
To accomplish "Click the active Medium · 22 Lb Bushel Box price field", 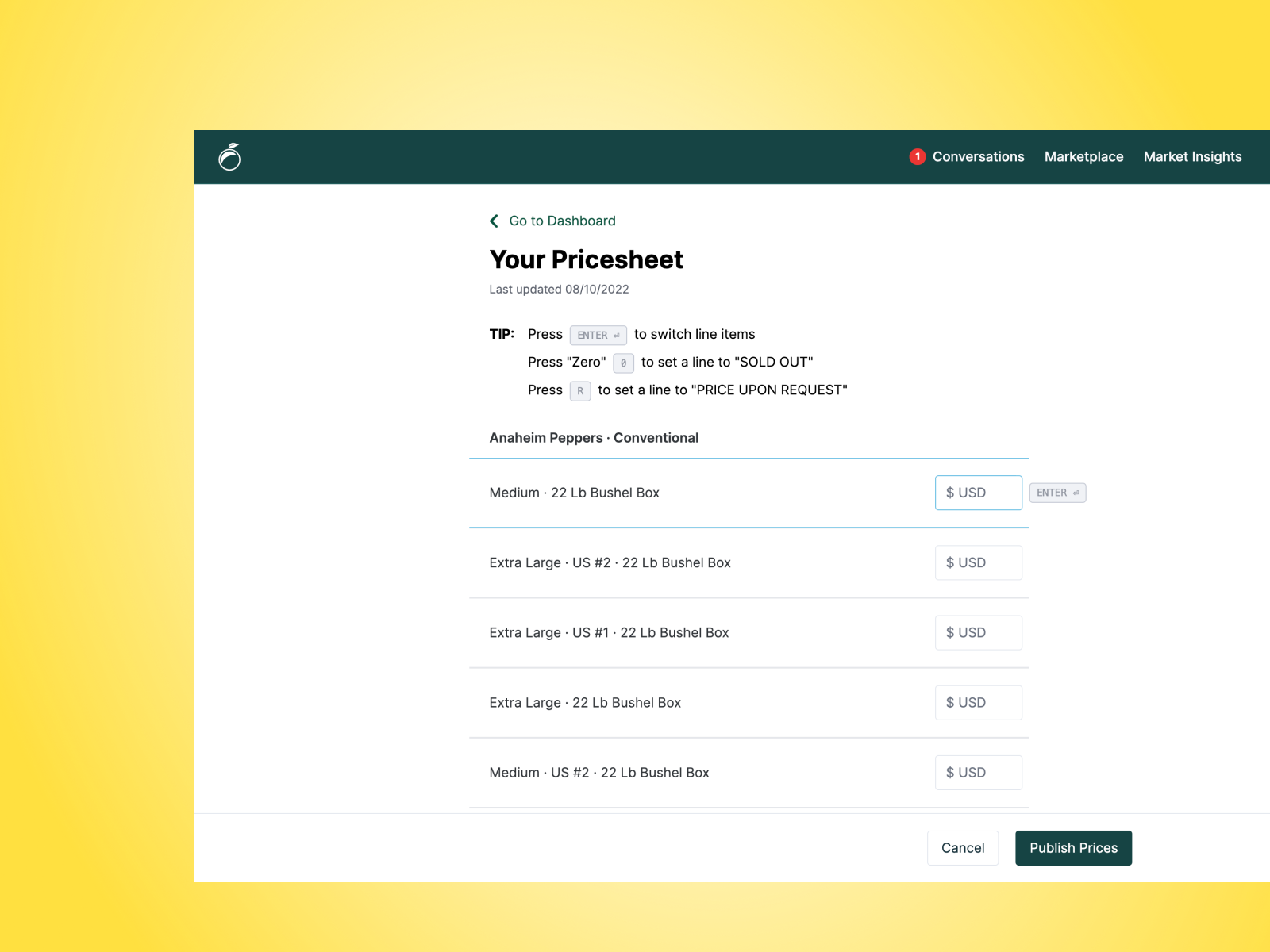I will pos(978,492).
